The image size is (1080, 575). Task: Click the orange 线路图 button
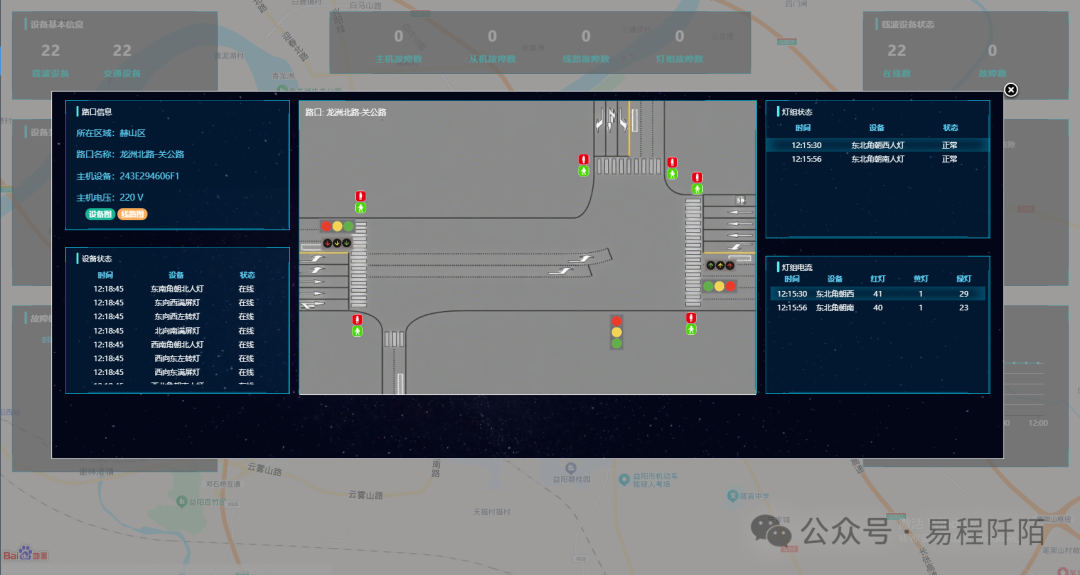click(132, 214)
